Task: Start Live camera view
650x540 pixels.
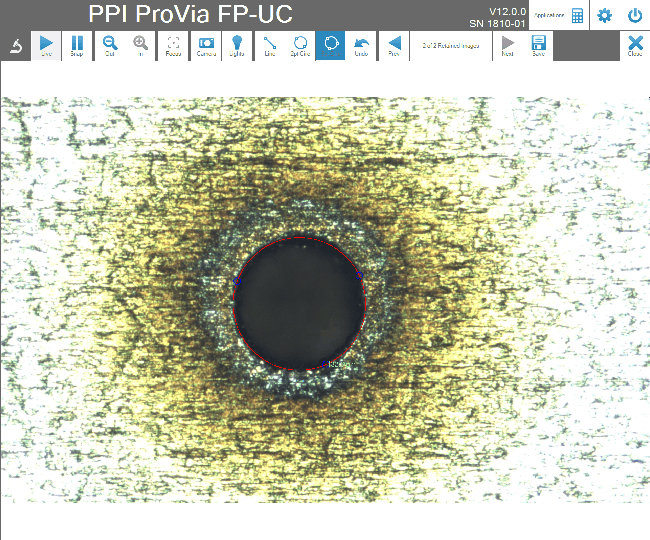Action: (47, 46)
